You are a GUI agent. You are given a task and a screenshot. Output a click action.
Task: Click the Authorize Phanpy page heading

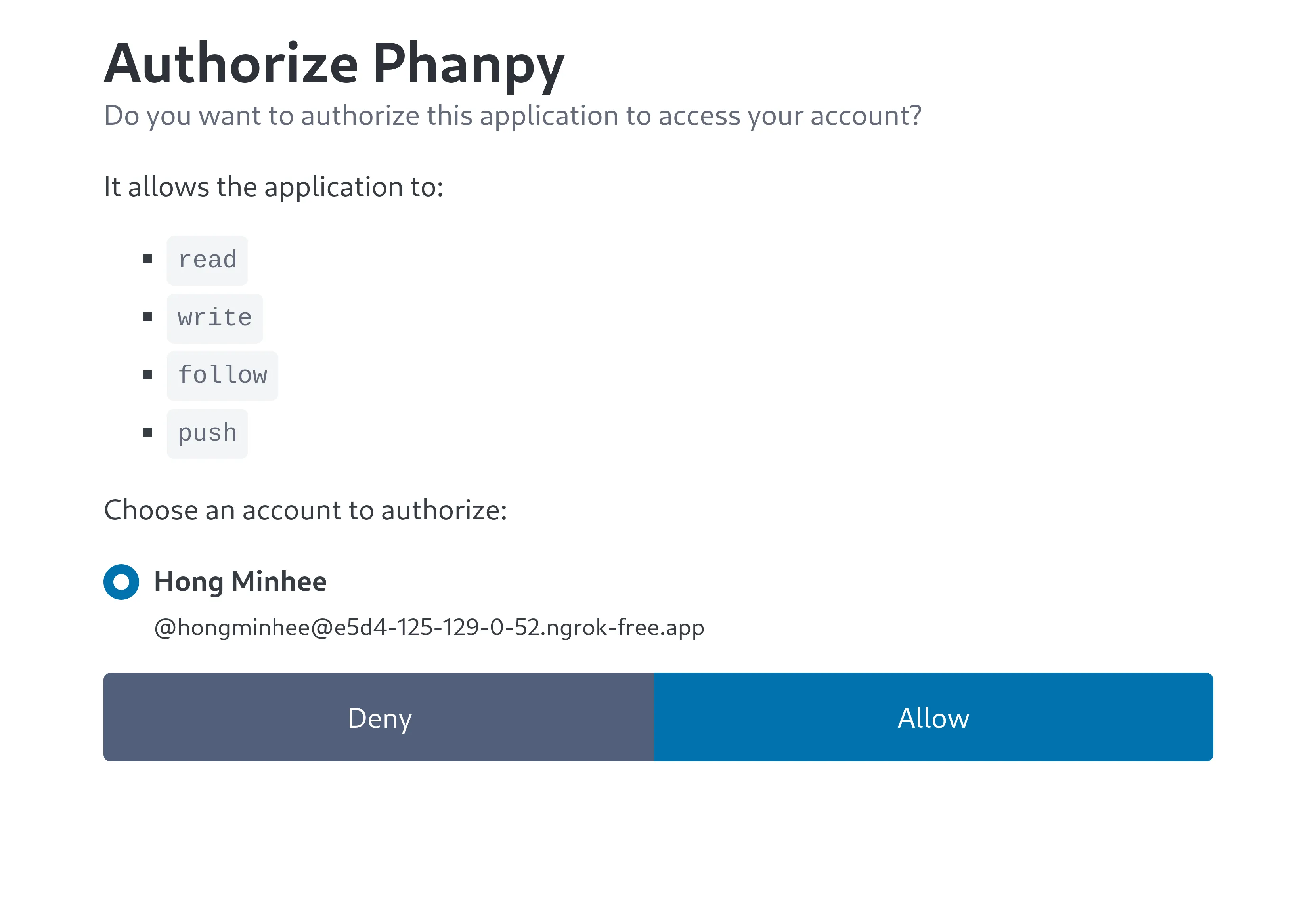coord(333,64)
